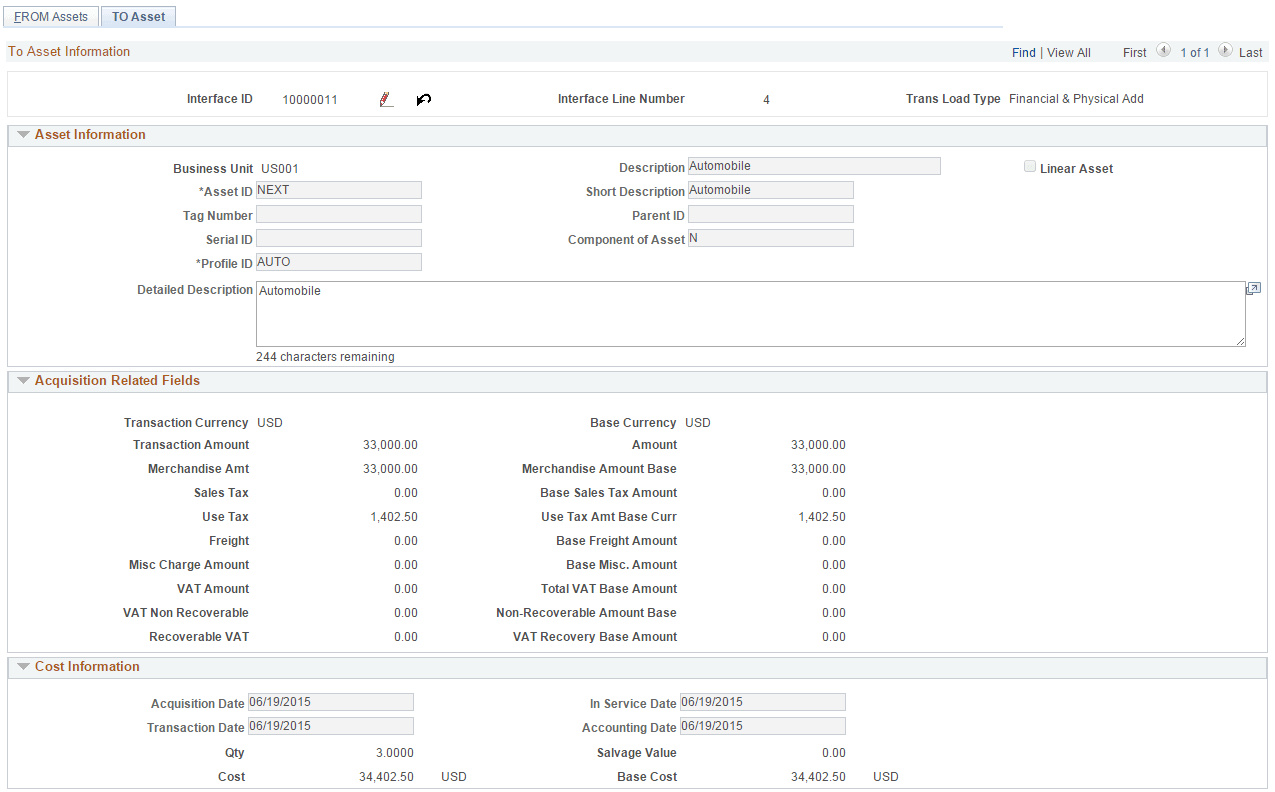Collapse the Asset Information section
This screenshot has width=1275, height=792.
pos(23,134)
